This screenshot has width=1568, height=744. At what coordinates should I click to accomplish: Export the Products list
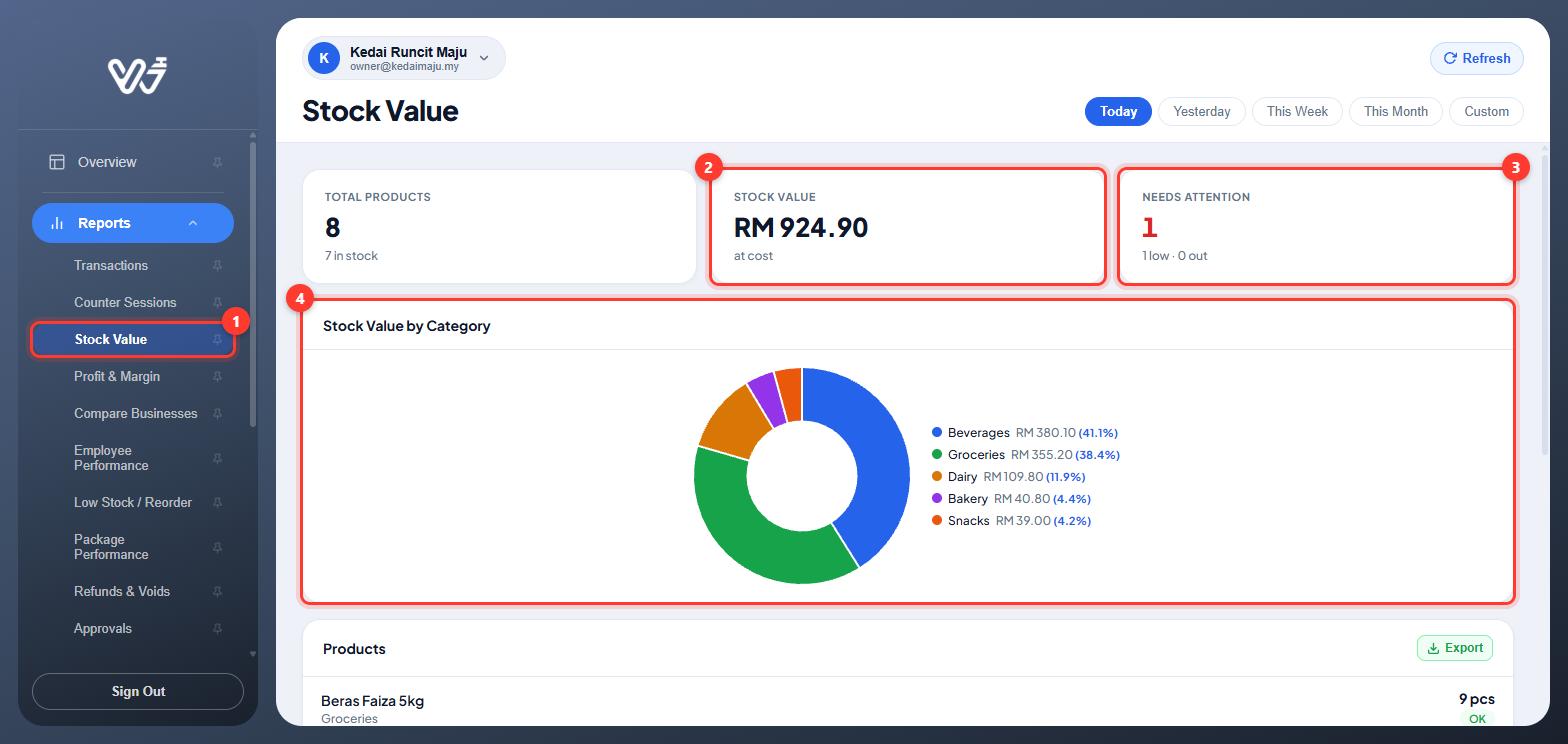(1455, 648)
